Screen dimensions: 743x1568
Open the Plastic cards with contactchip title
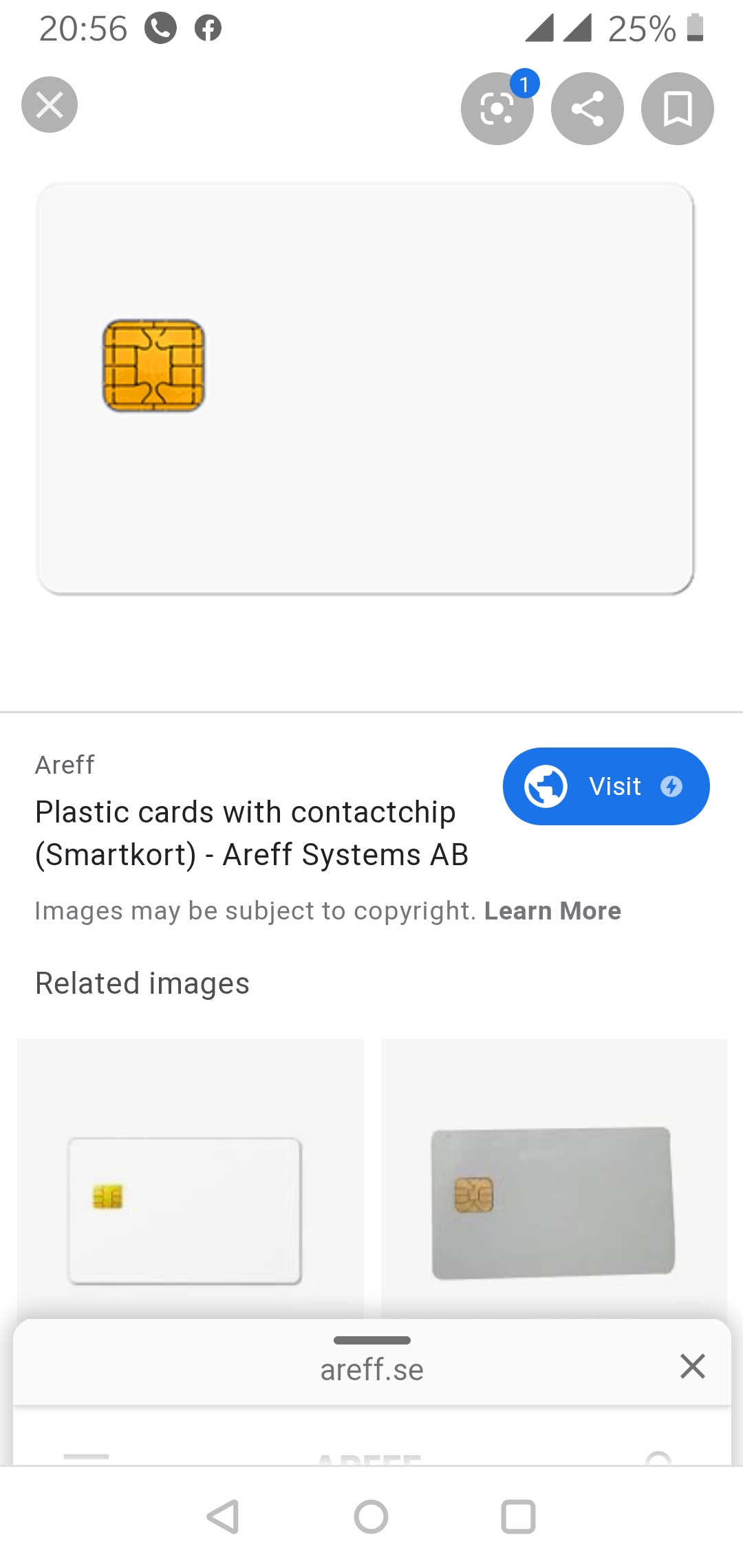tap(252, 833)
